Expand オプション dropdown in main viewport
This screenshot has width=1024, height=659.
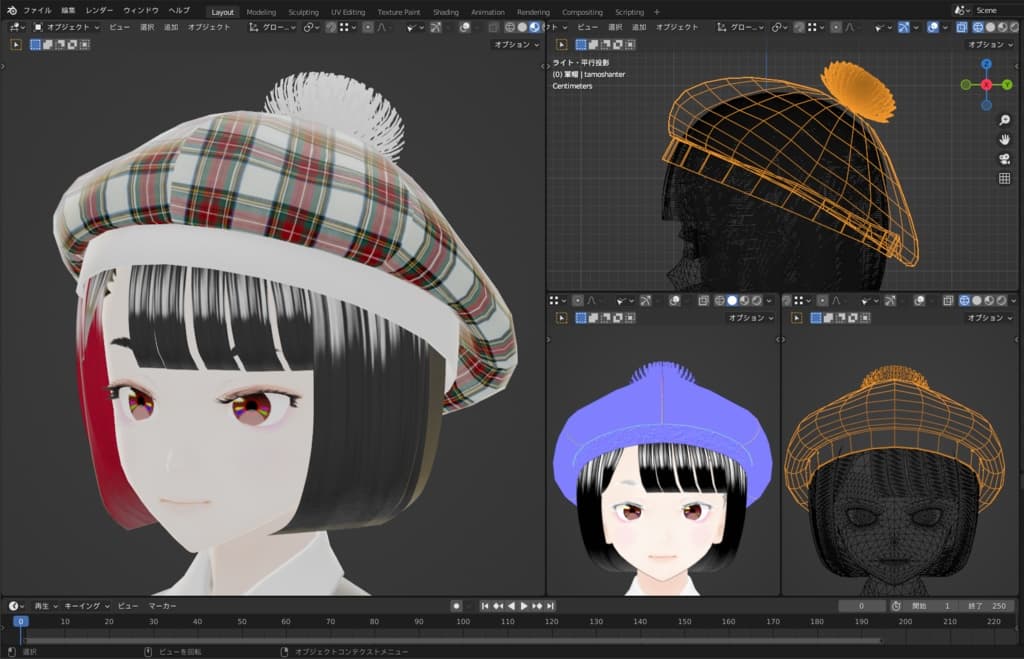pyautogui.click(x=516, y=45)
